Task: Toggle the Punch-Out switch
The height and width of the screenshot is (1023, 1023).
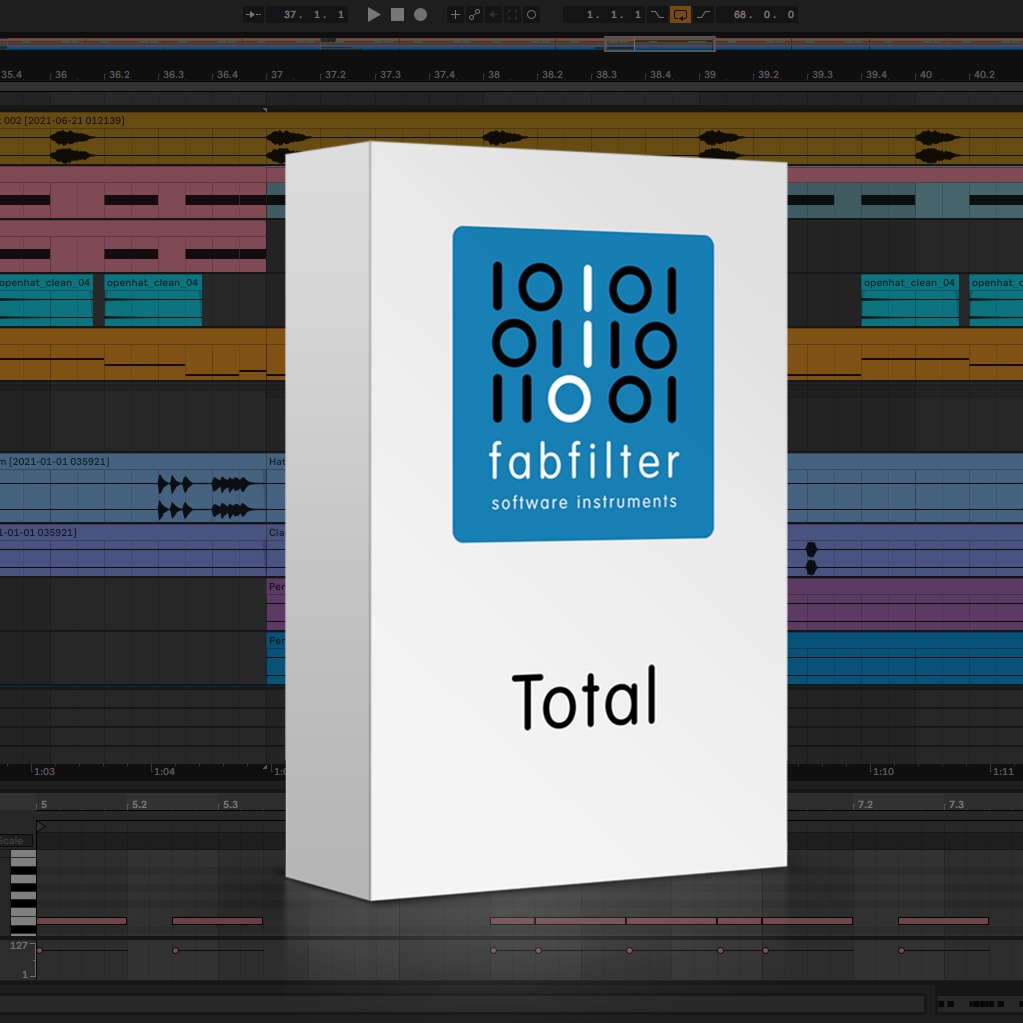Action: point(703,15)
